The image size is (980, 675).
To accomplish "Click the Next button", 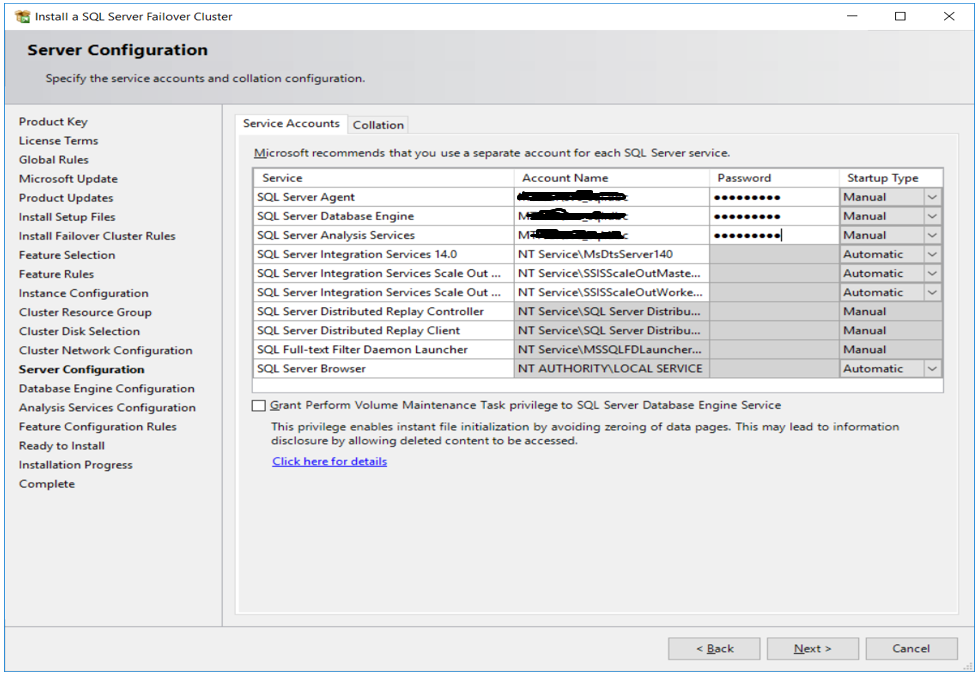I will point(812,649).
